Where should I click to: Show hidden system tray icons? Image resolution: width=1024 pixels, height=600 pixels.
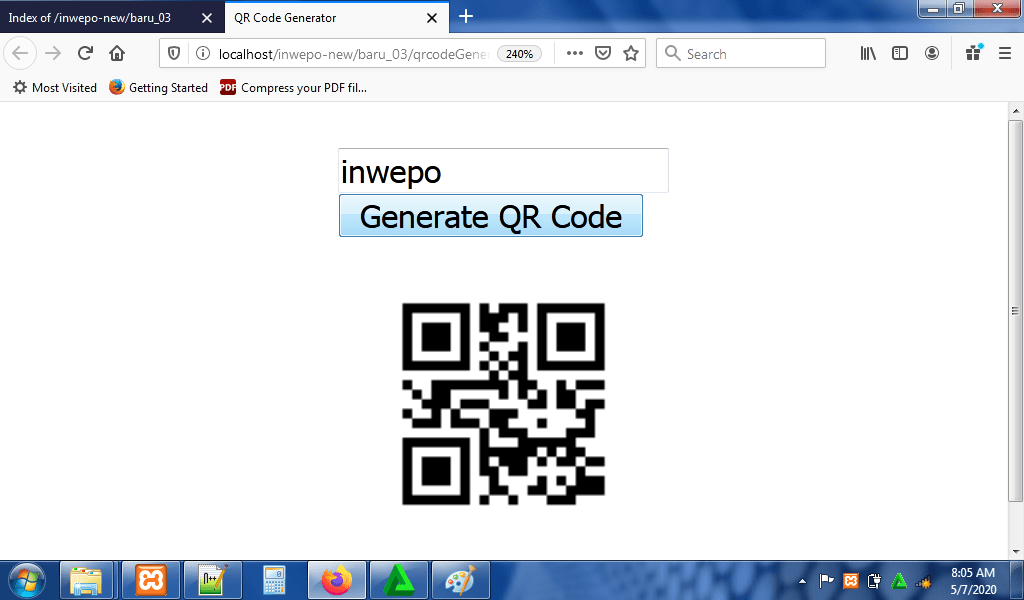pos(803,581)
